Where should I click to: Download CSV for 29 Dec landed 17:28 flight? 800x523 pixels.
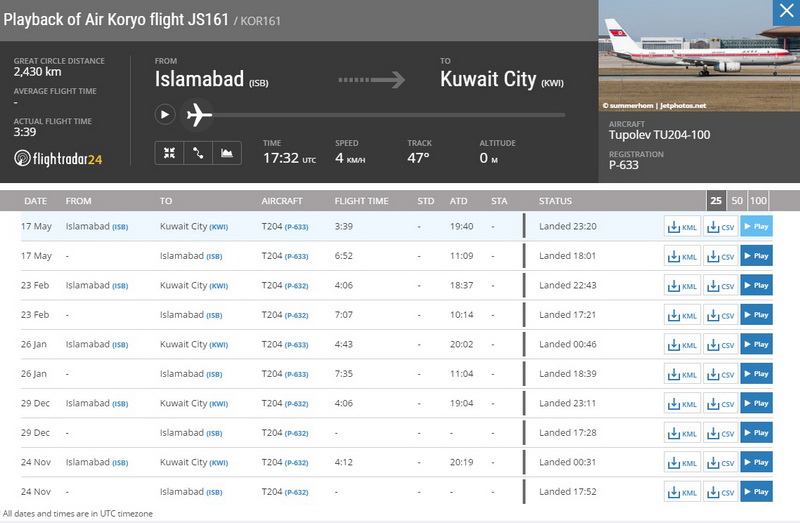tap(720, 433)
